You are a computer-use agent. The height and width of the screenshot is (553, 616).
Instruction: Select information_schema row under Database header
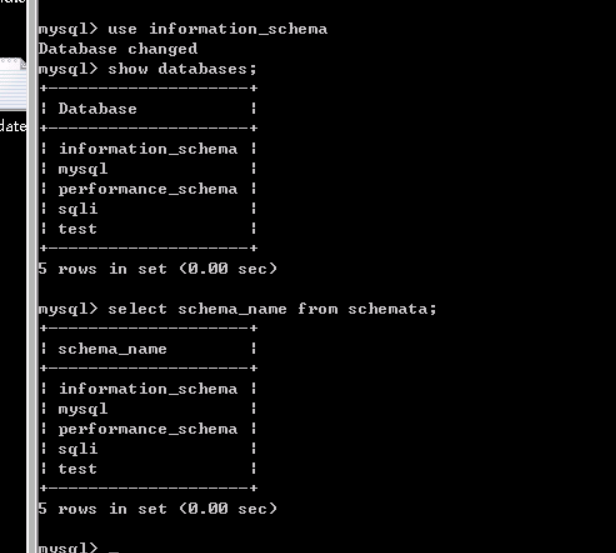pyautogui.click(x=148, y=149)
